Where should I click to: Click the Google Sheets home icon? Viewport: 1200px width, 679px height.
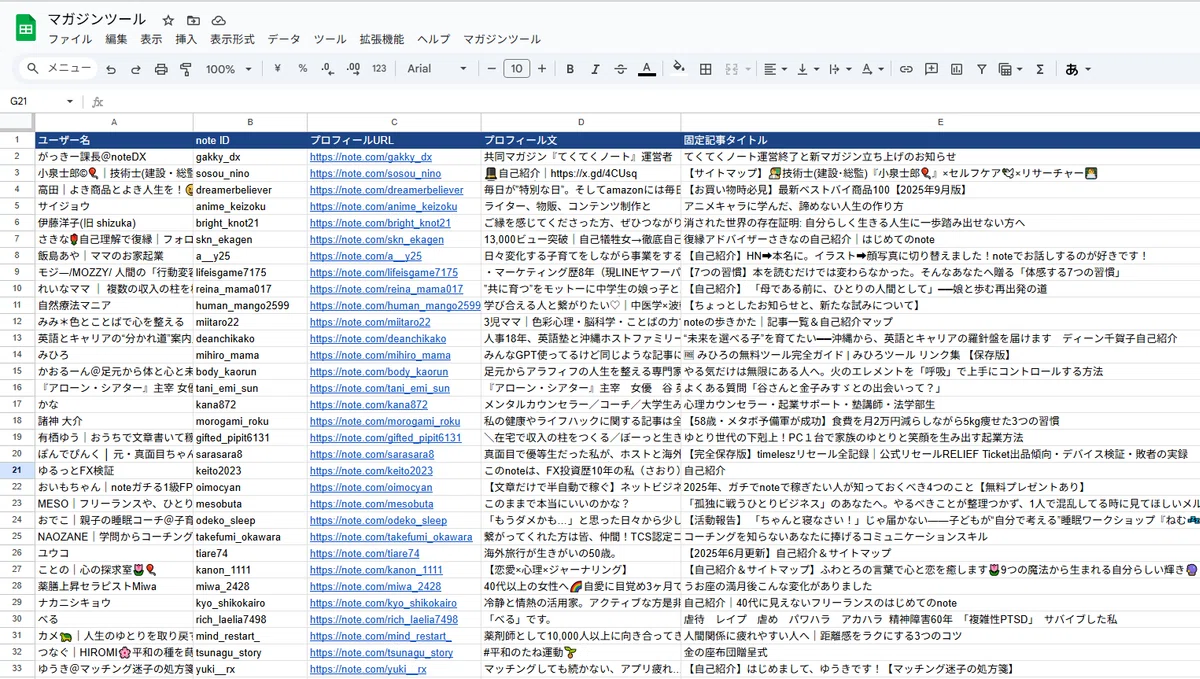click(x=26, y=28)
